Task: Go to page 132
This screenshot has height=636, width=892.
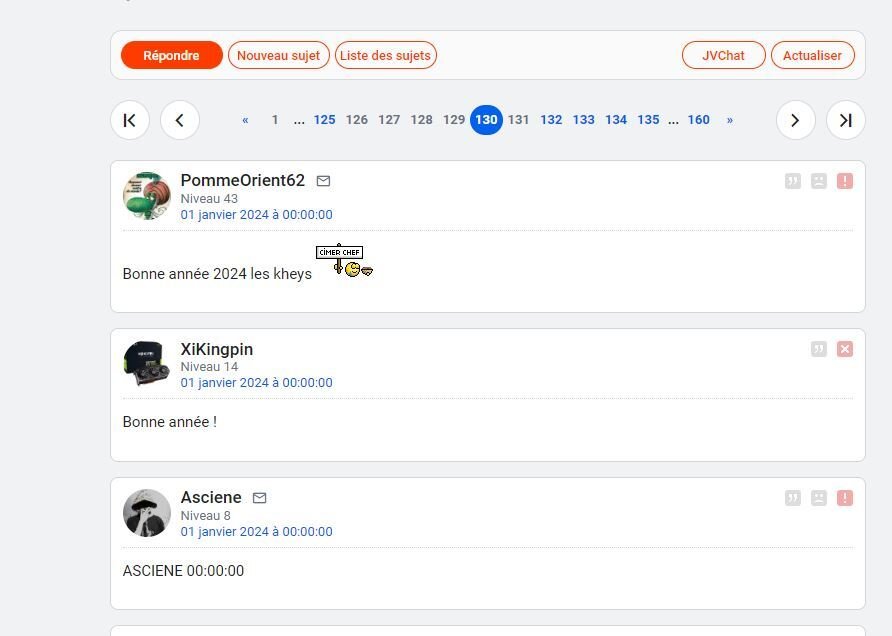Action: (551, 120)
